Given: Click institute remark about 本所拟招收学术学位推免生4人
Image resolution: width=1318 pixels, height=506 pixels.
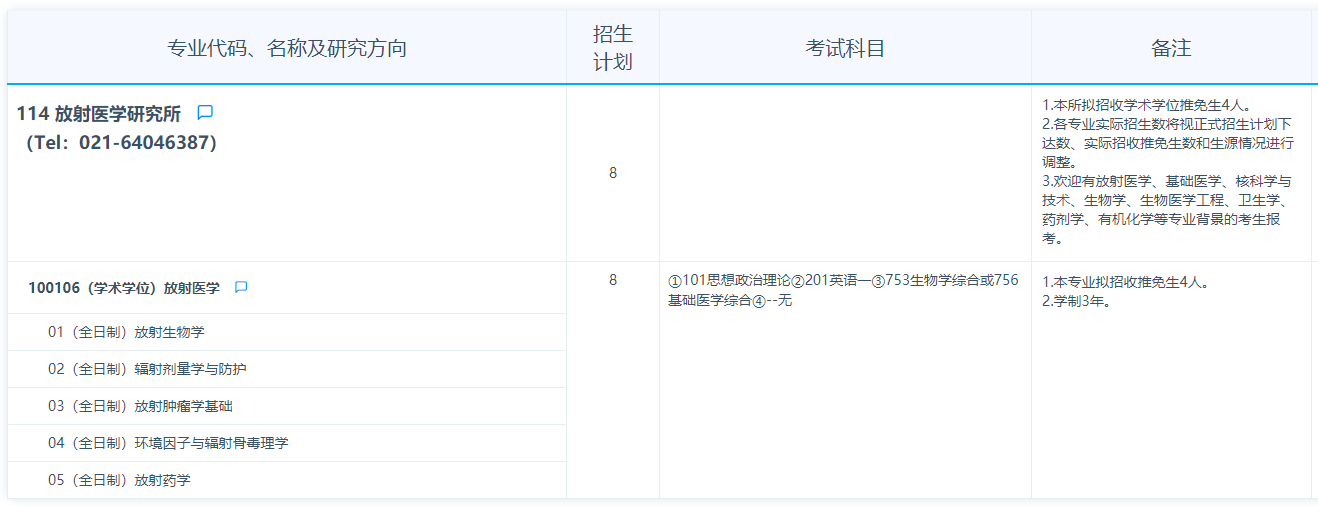Looking at the screenshot, I should [x=1146, y=105].
